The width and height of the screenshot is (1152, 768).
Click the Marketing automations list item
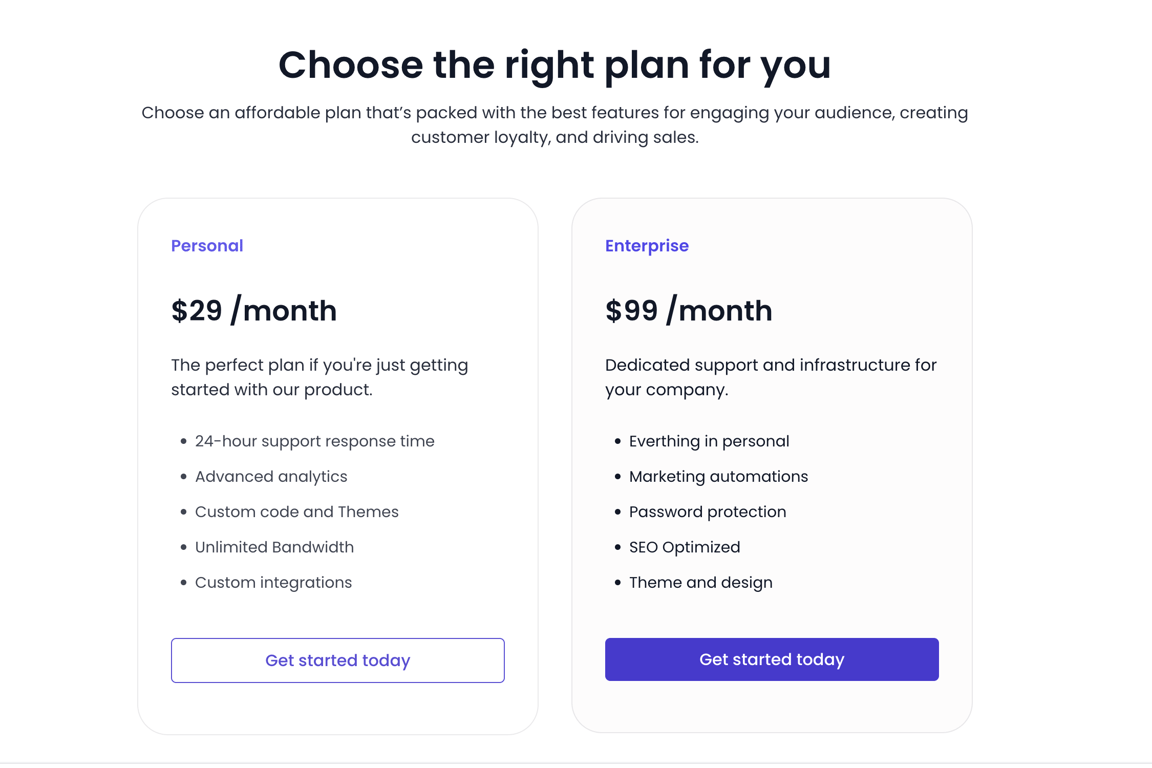pos(719,476)
